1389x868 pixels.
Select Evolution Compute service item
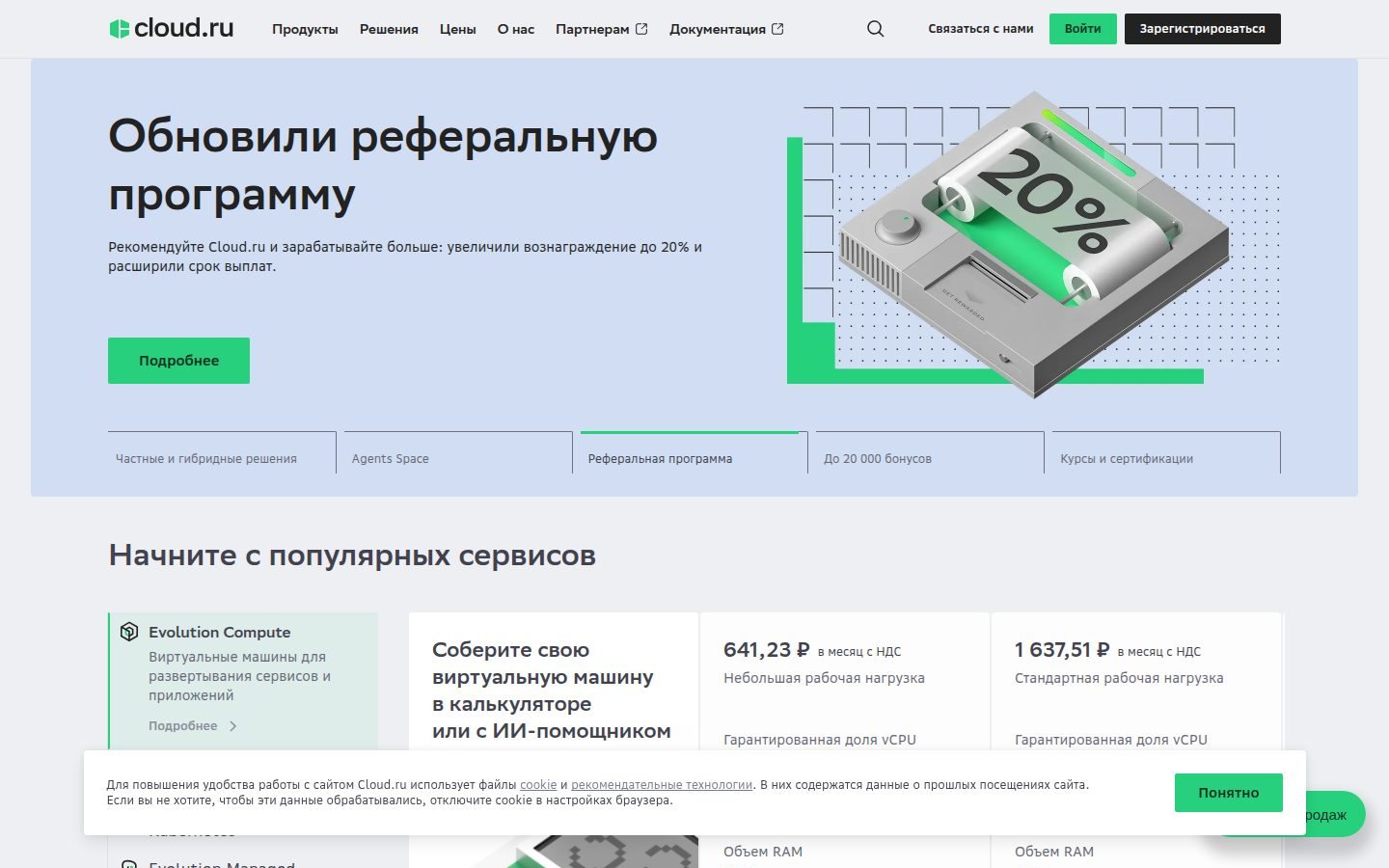coord(243,680)
